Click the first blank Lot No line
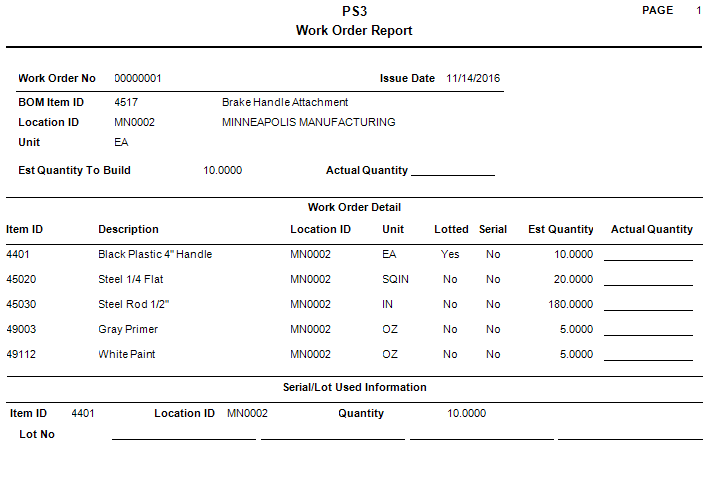Viewport: 712px width, 489px height. 183,437
